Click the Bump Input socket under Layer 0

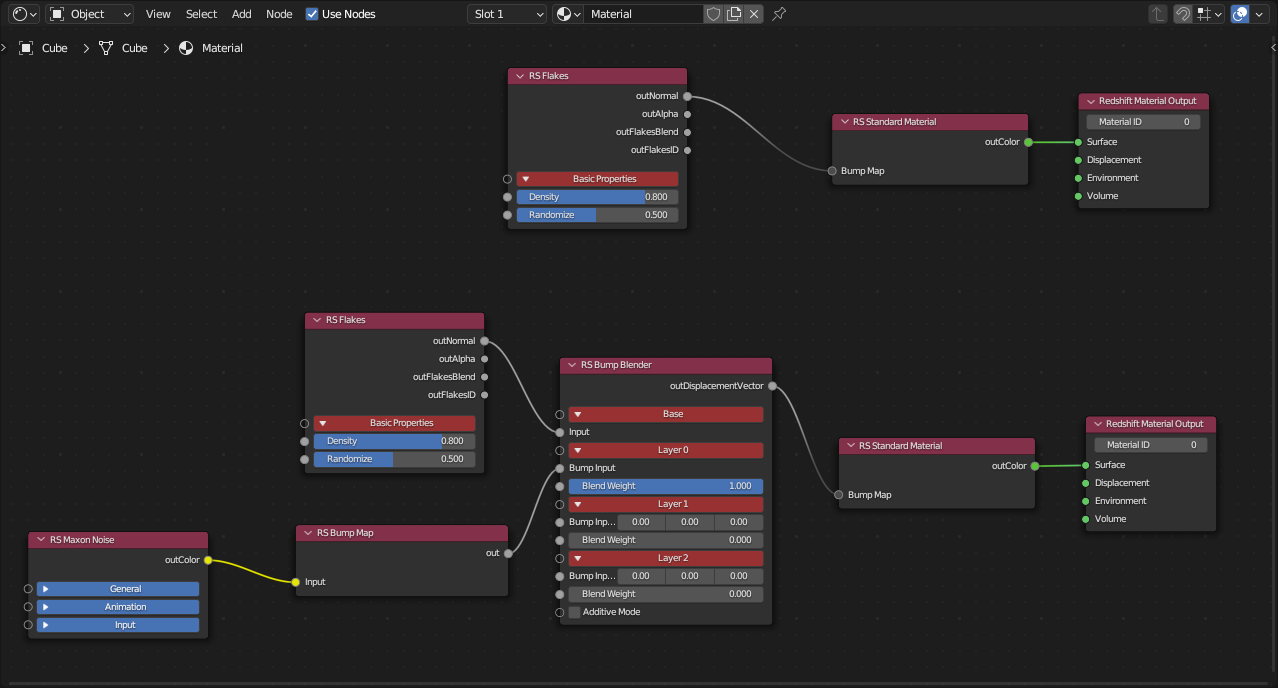tap(560, 468)
